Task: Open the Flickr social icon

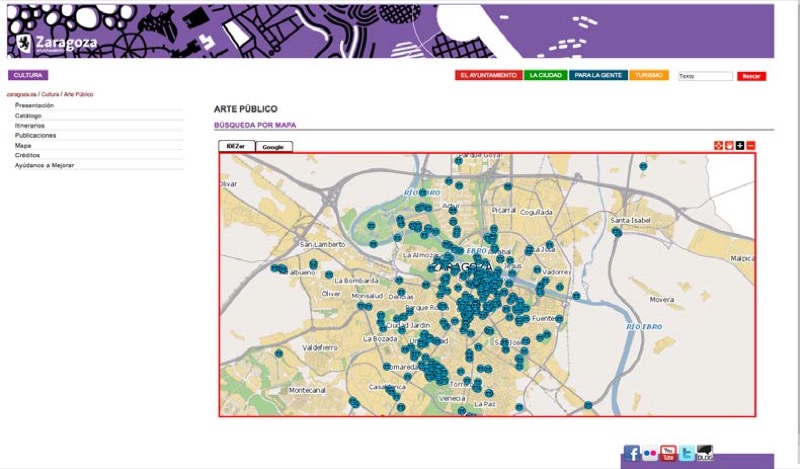Action: click(x=650, y=453)
